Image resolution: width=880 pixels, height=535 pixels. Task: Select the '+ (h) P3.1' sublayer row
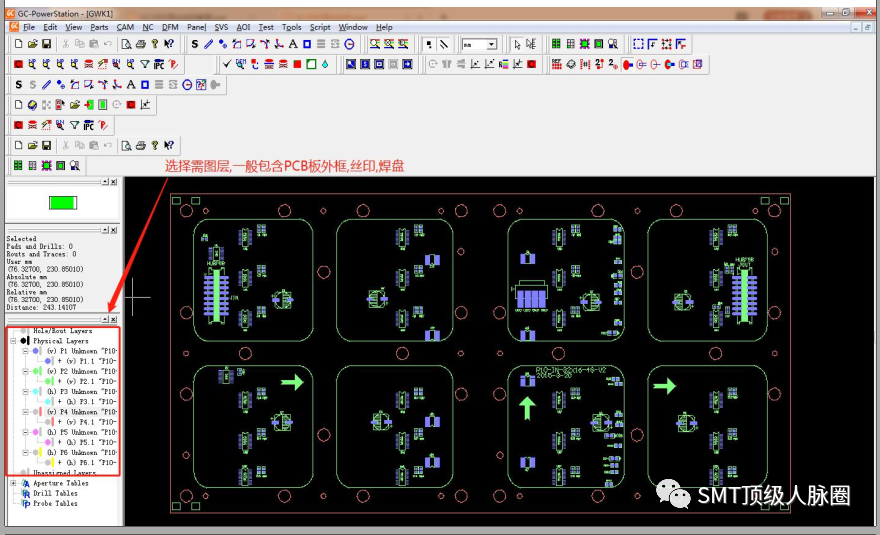tap(87, 401)
